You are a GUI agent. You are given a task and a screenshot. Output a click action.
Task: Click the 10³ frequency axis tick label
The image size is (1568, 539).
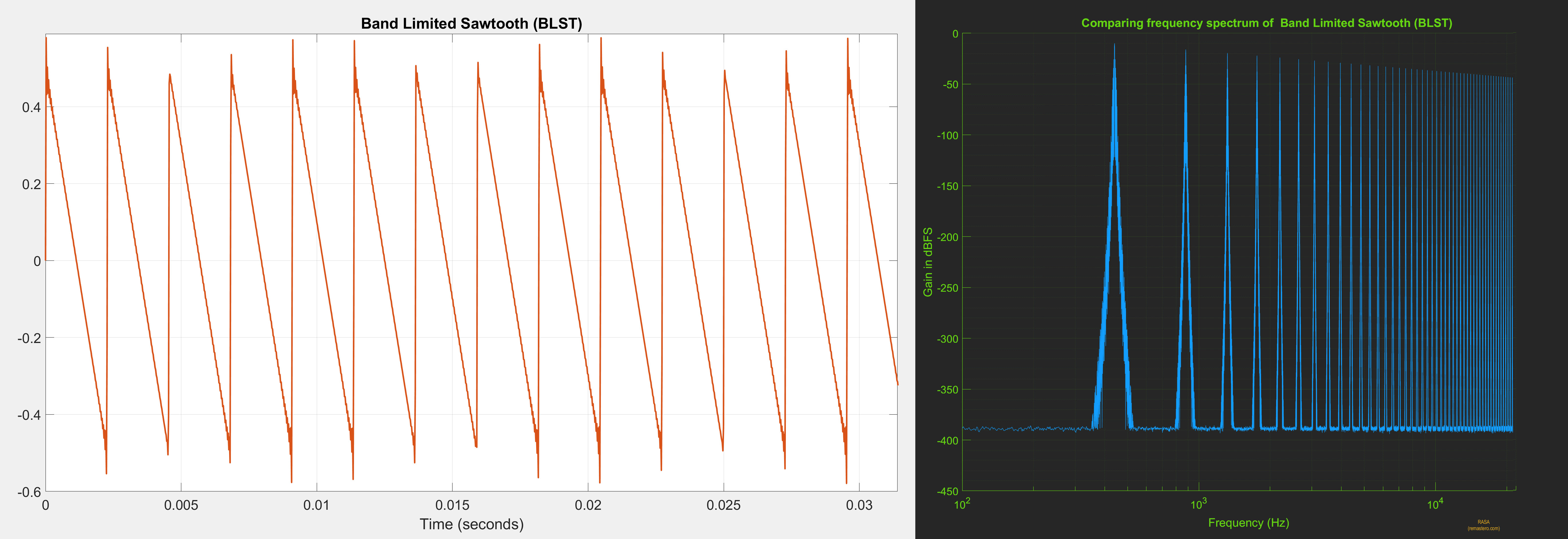point(1199,504)
